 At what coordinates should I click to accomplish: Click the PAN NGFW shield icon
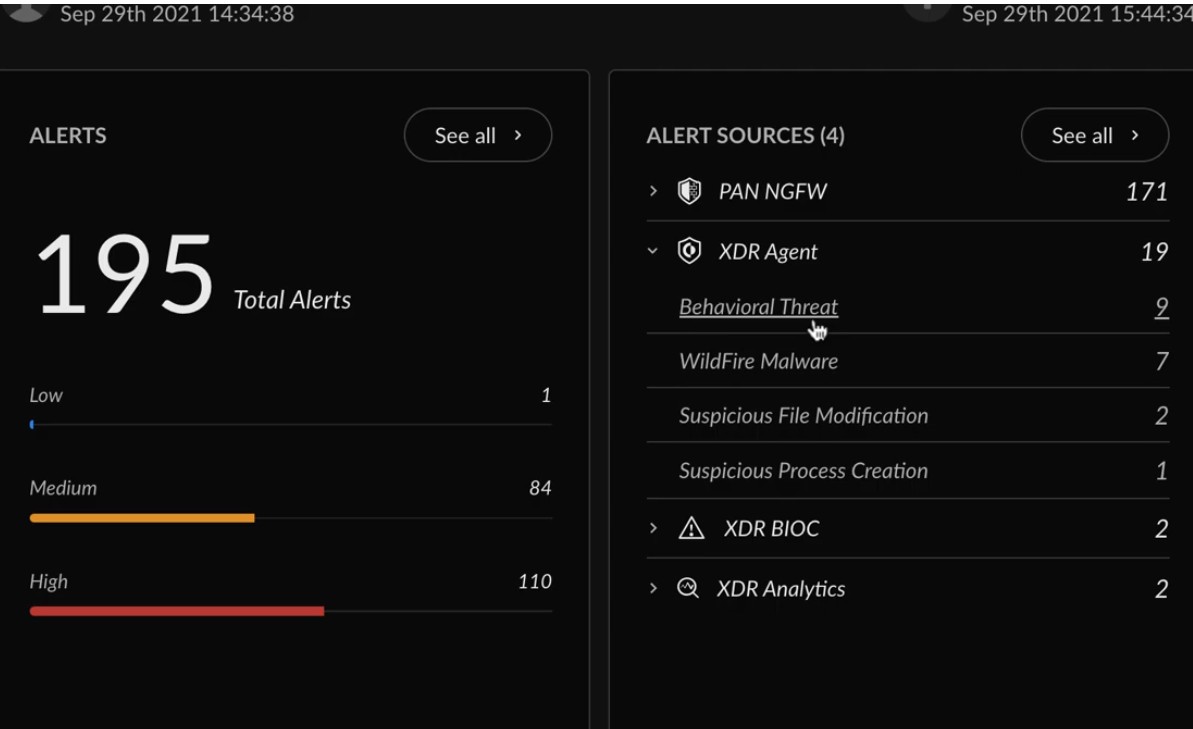pyautogui.click(x=689, y=190)
